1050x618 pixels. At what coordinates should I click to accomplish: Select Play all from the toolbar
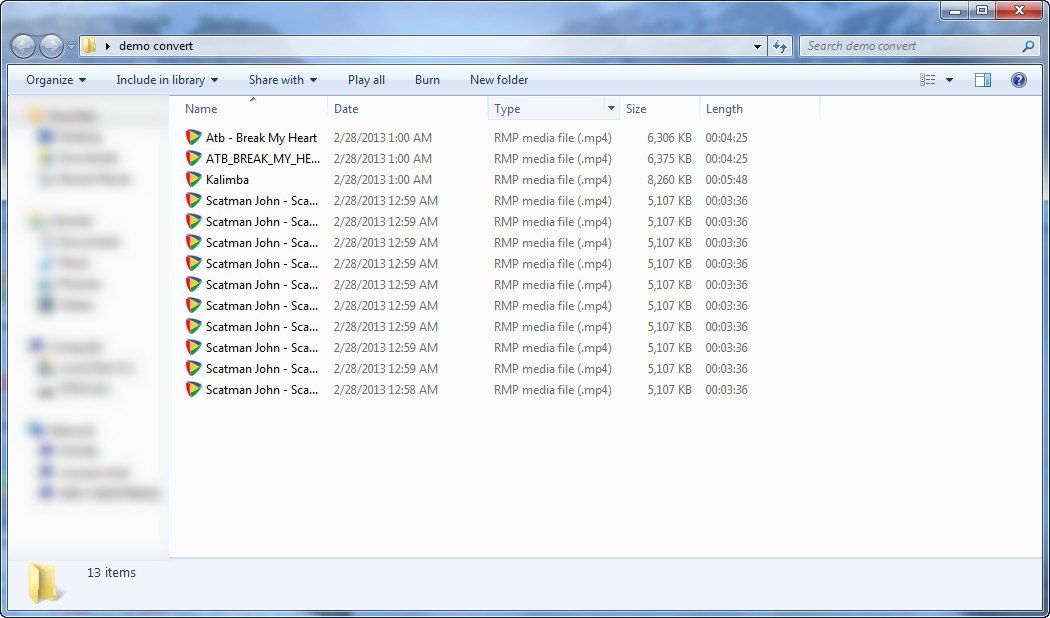365,80
